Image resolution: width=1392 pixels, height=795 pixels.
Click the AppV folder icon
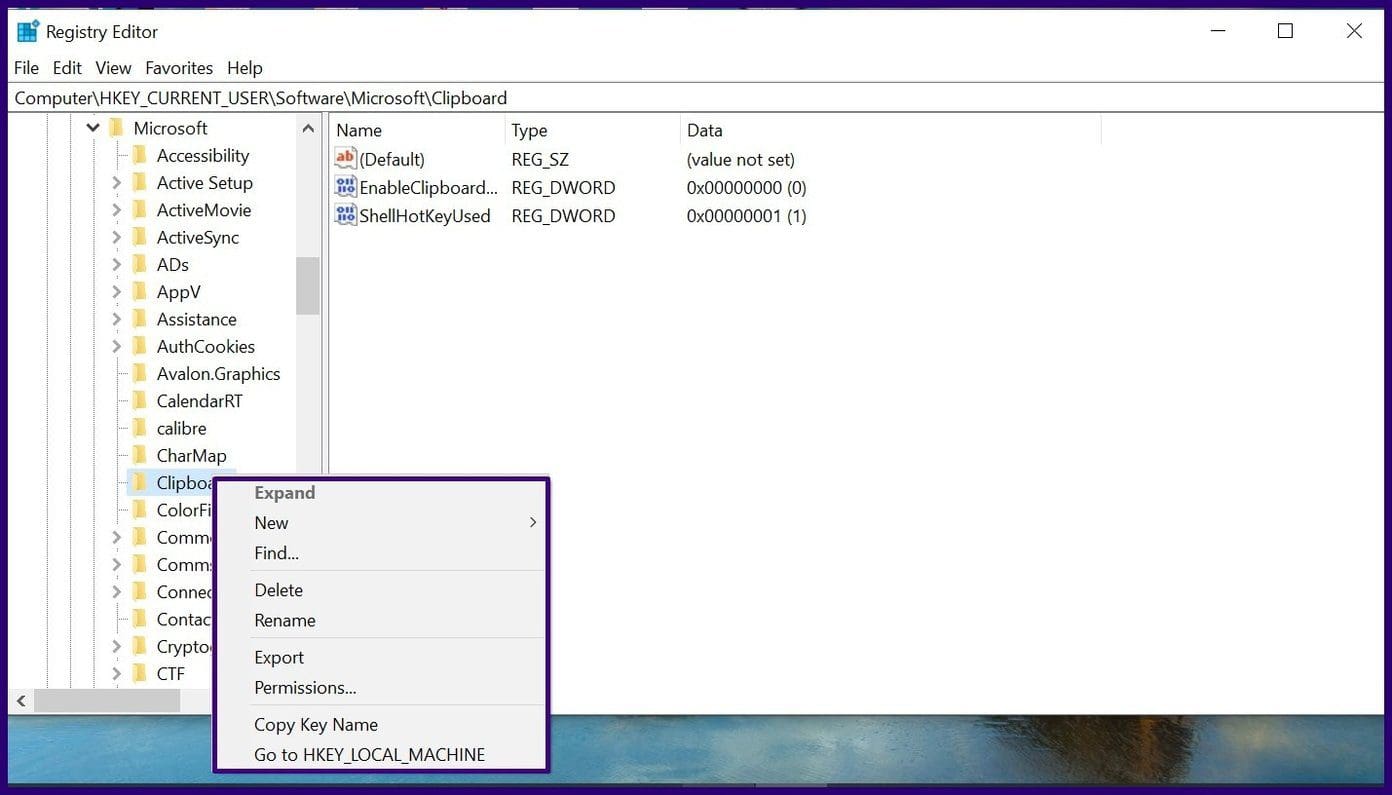click(x=140, y=292)
